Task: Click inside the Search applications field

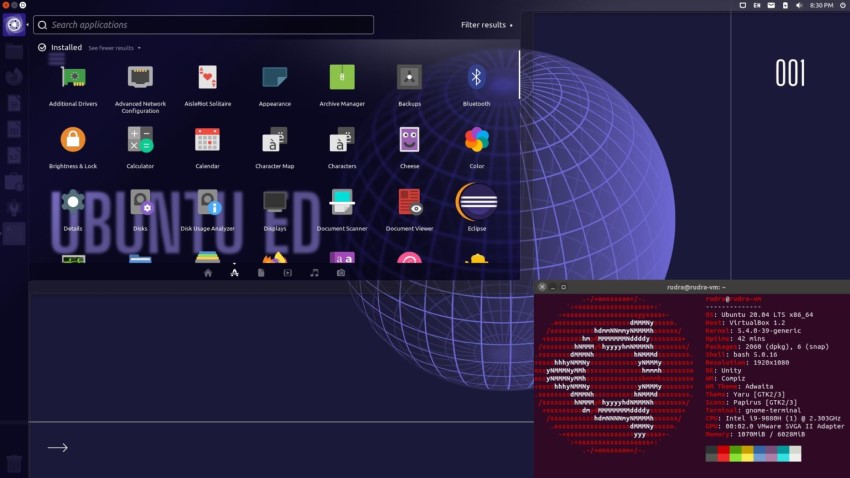Action: [x=203, y=25]
